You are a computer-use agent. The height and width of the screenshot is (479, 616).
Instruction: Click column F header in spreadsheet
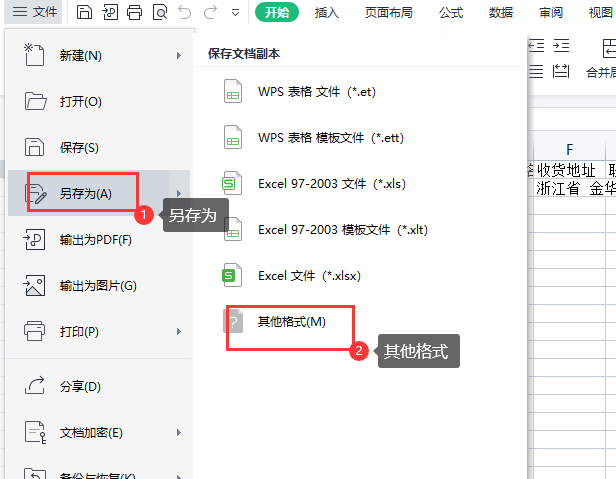[569, 150]
